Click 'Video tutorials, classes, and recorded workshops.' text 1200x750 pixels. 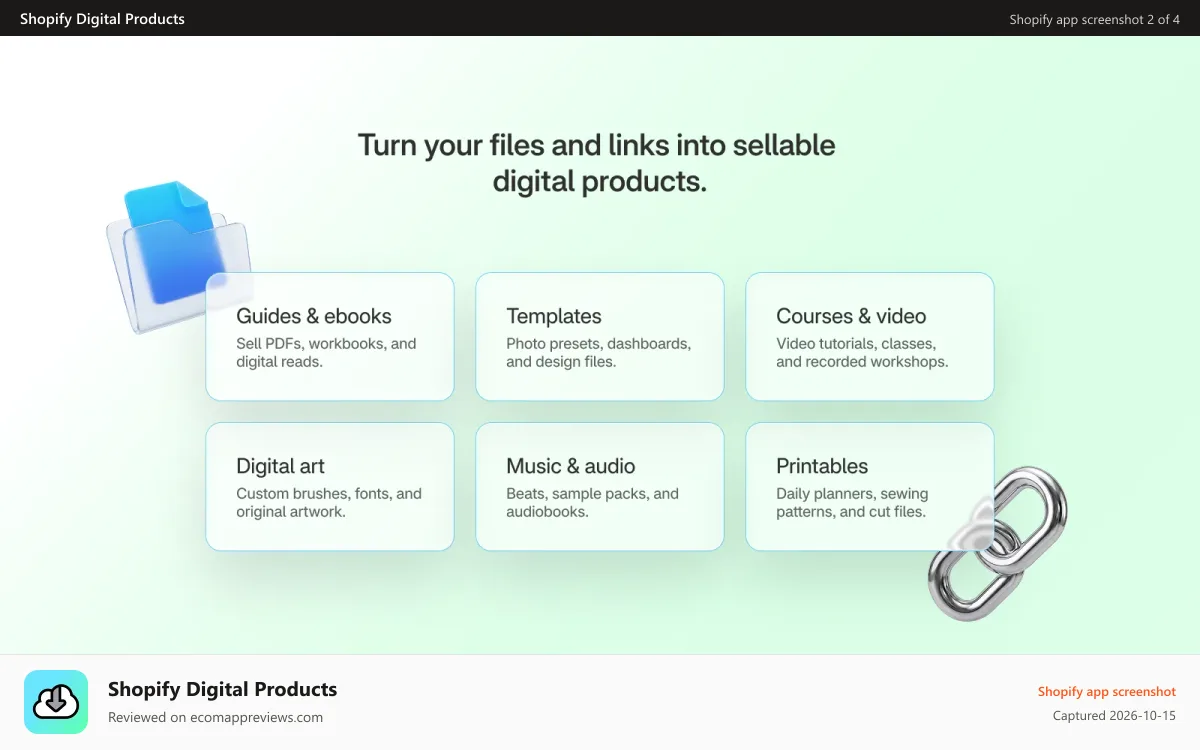[862, 353]
